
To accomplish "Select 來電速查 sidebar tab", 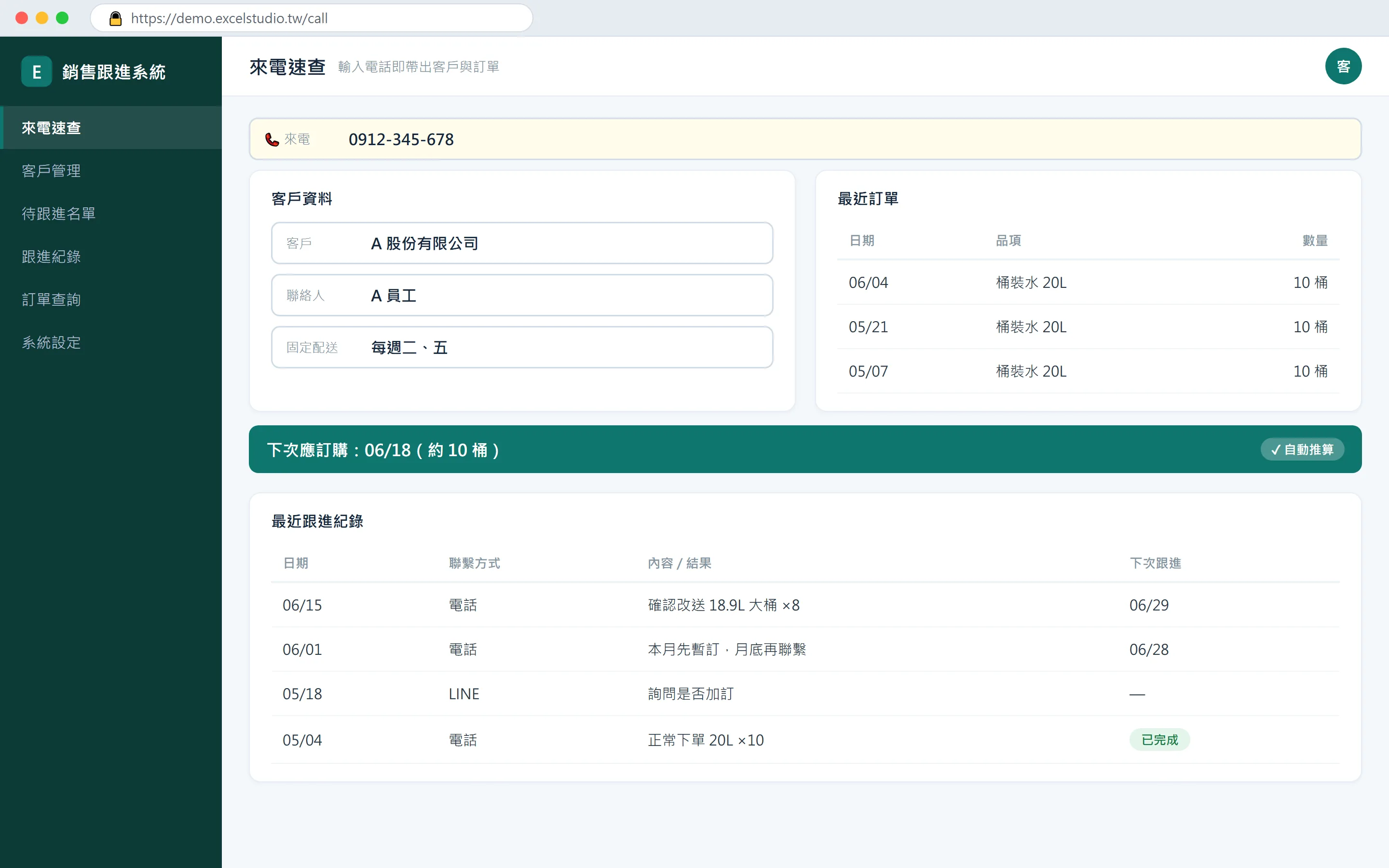I will click(111, 127).
